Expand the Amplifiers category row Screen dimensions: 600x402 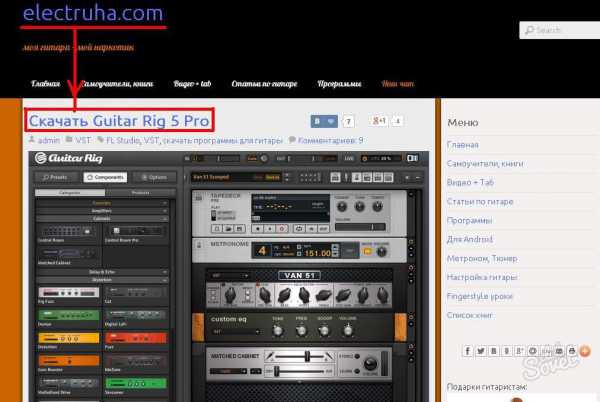click(102, 211)
